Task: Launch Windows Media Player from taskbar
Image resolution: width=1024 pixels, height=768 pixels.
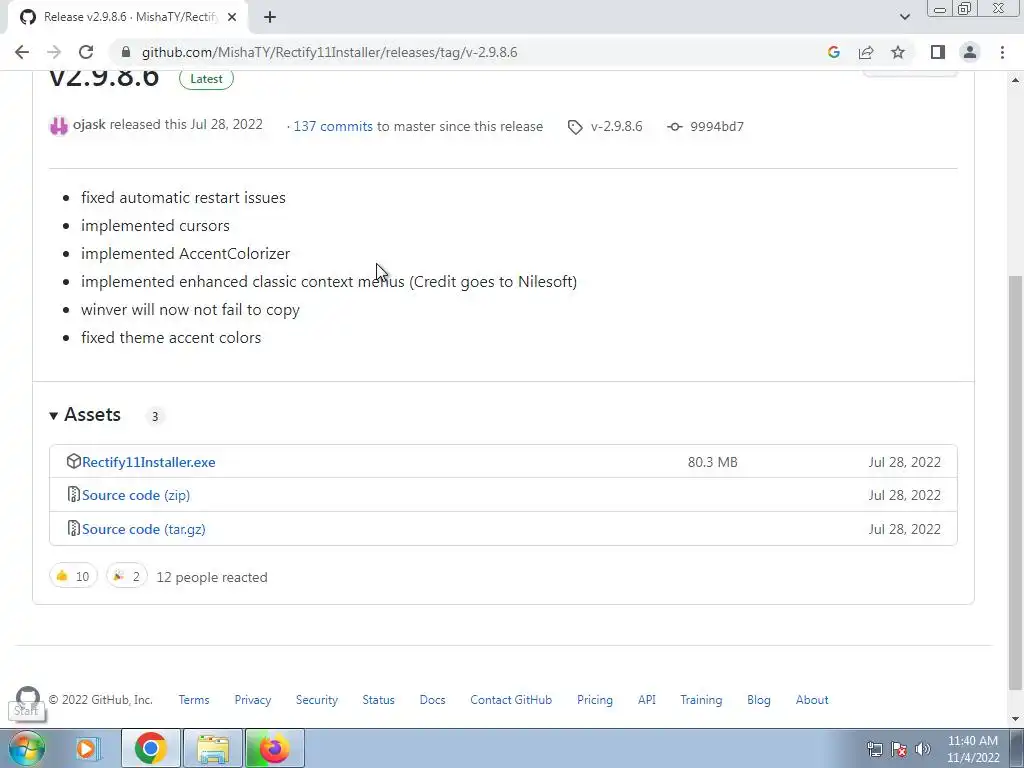Action: pos(86,748)
